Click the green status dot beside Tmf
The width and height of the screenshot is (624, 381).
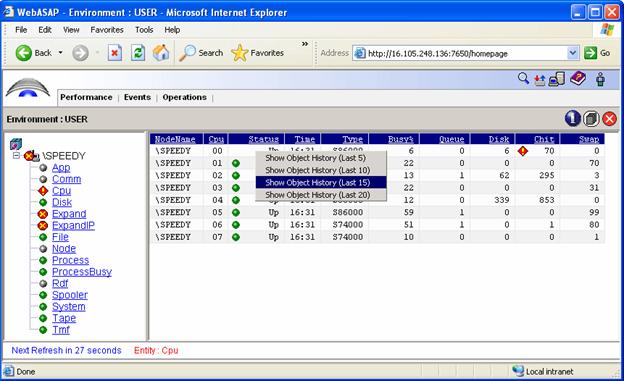[x=43, y=330]
